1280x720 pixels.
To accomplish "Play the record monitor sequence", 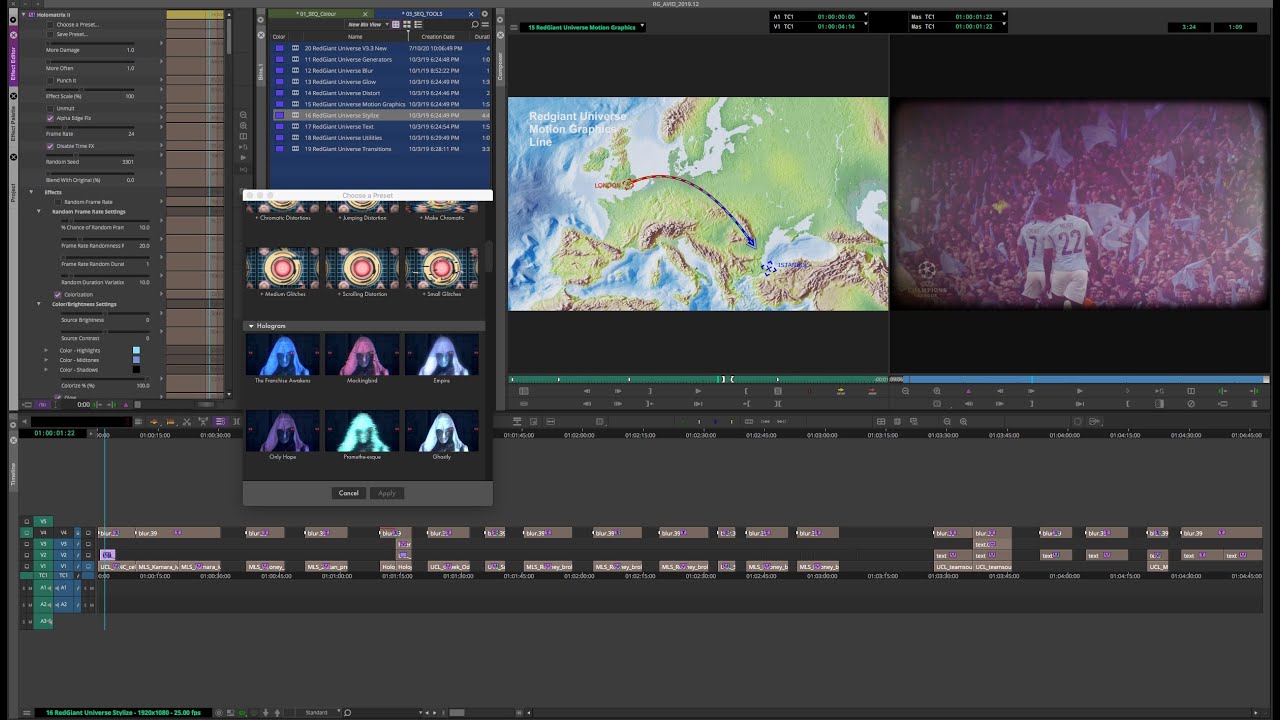I will pos(1079,391).
